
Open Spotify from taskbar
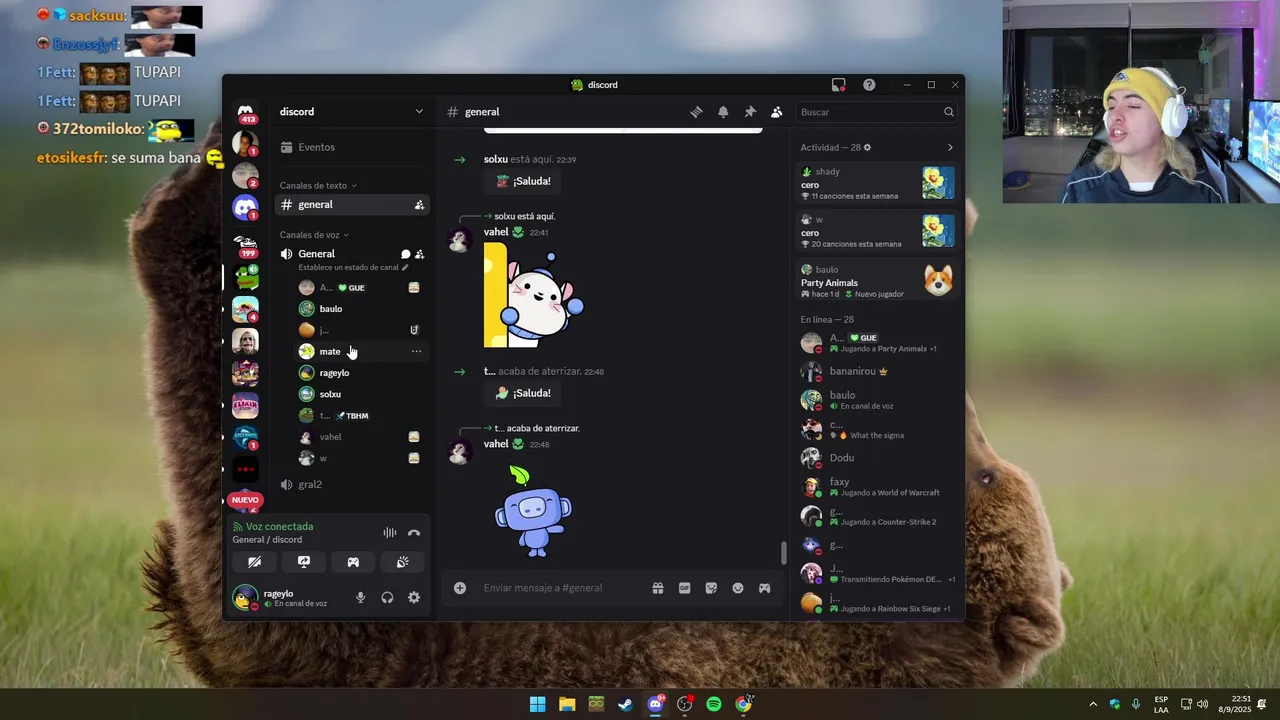pyautogui.click(x=714, y=704)
